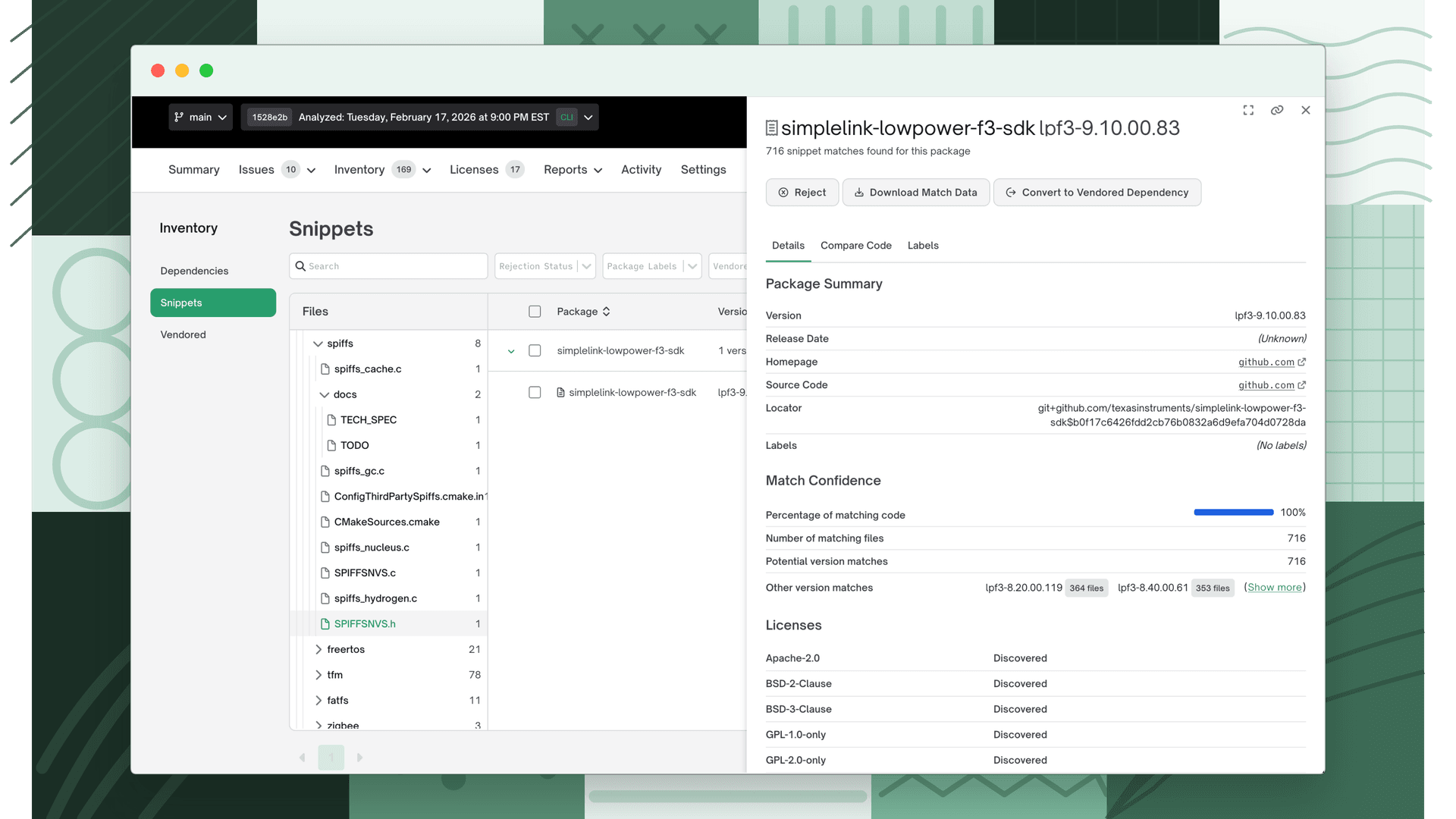
Task: Check the simplelink-lowpower-f3-sdk parent row checkbox
Action: click(x=535, y=351)
